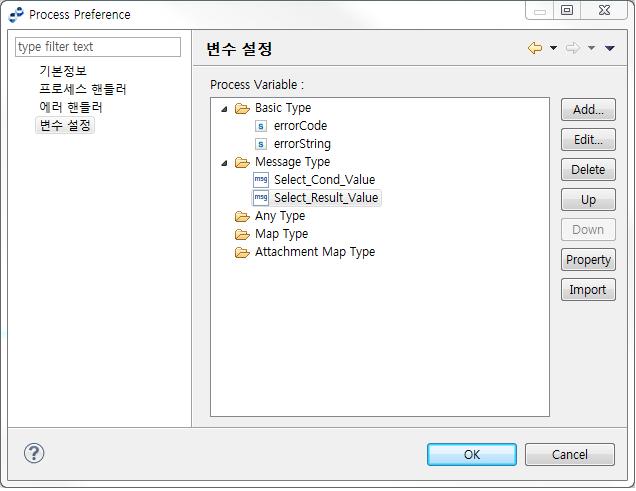
Task: Open the 프로세스 핸들러 preference page
Action: coord(83,89)
